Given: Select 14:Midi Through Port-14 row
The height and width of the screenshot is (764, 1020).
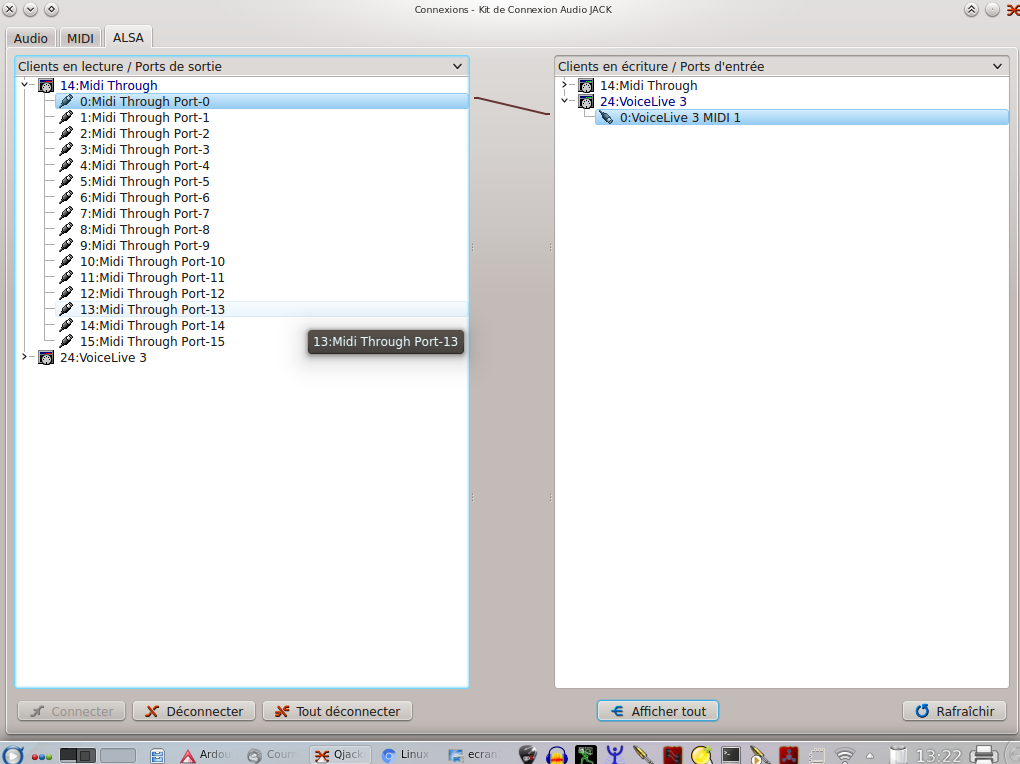Looking at the screenshot, I should (x=261, y=325).
